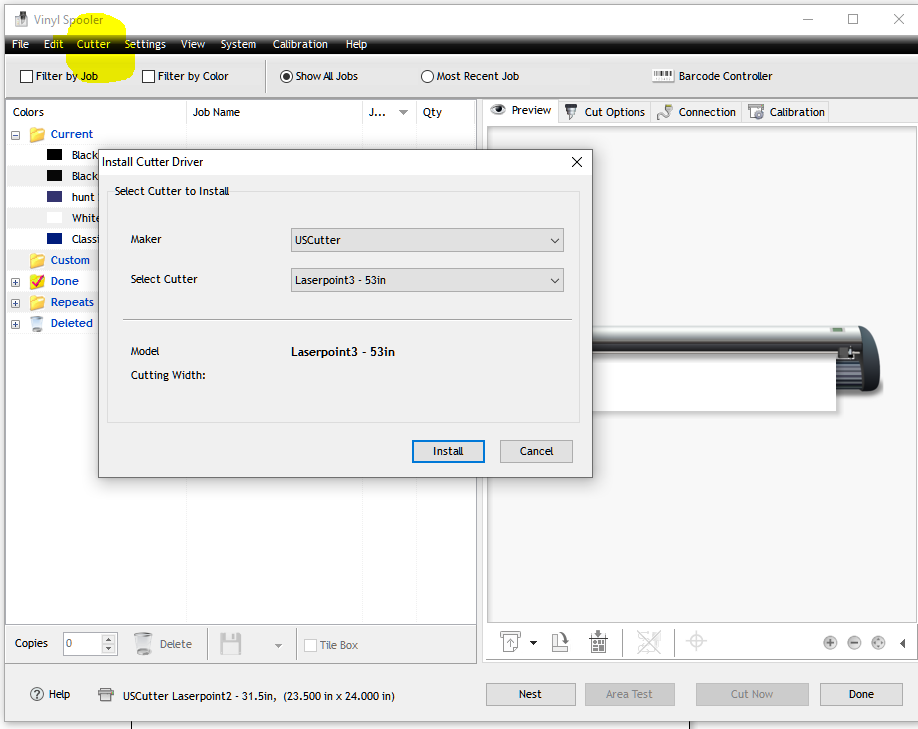918x729 pixels.
Task: Click the zoom-to-fit icon
Action: (x=878, y=643)
